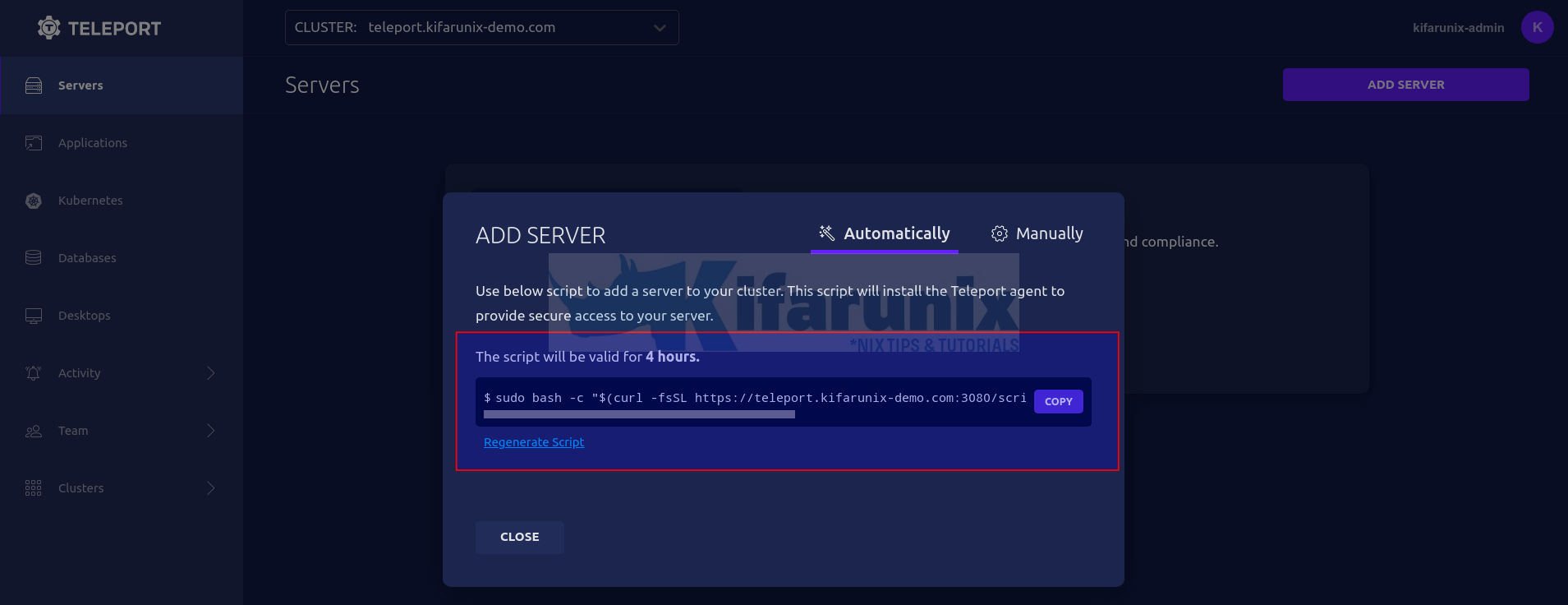Click the Clusters grid icon
The width and height of the screenshot is (1568, 605).
tap(34, 488)
